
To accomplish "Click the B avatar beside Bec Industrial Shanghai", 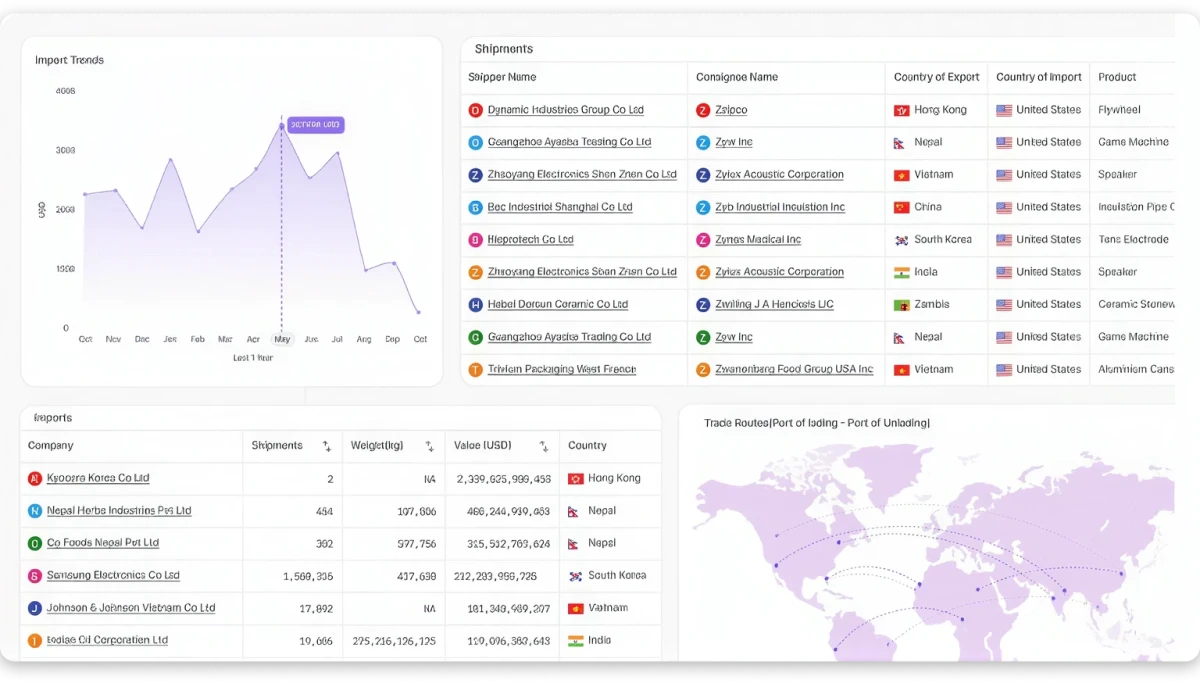I will click(x=476, y=207).
